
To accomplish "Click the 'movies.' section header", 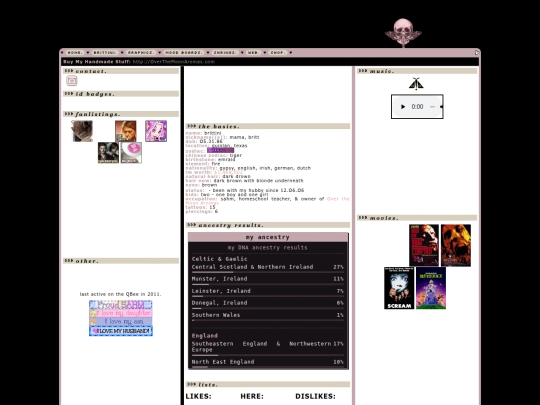I will (x=417, y=218).
